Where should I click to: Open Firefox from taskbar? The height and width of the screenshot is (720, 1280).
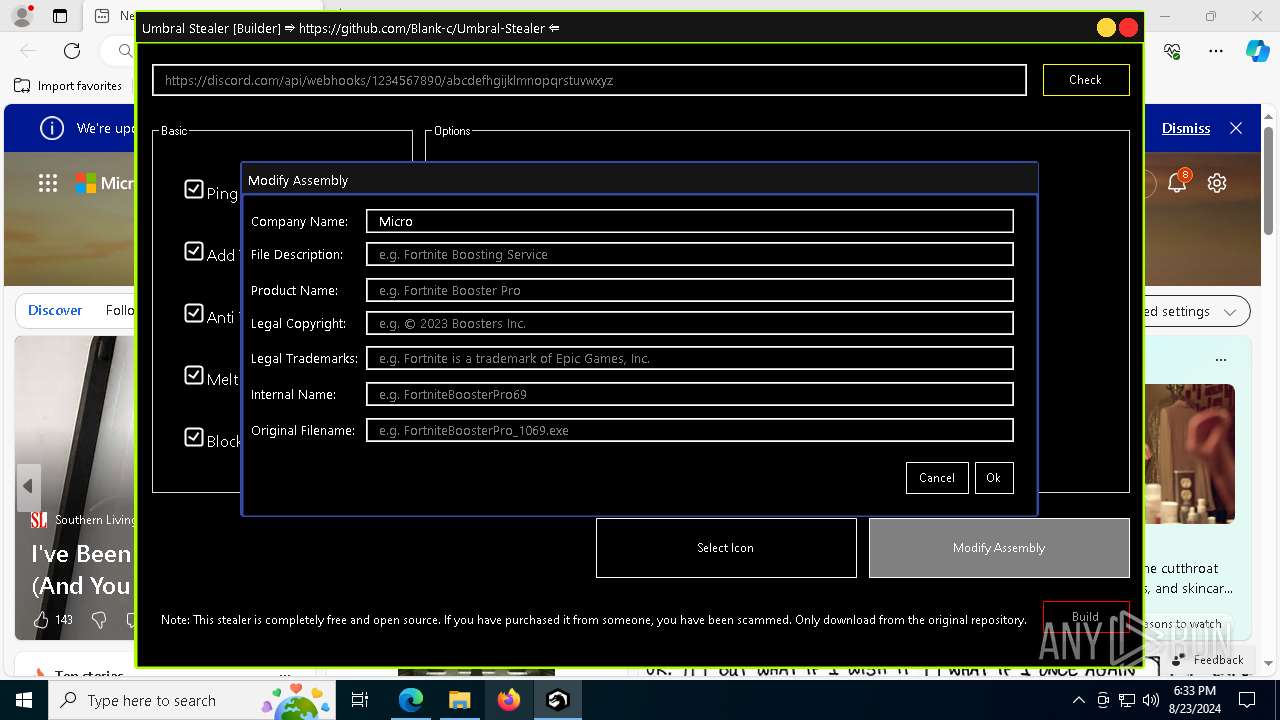pos(508,700)
